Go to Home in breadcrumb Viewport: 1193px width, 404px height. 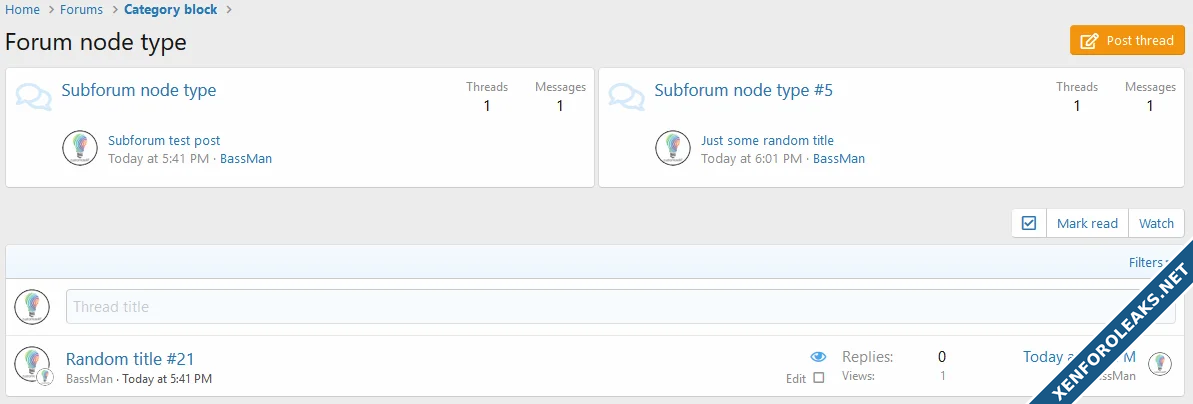(x=22, y=10)
